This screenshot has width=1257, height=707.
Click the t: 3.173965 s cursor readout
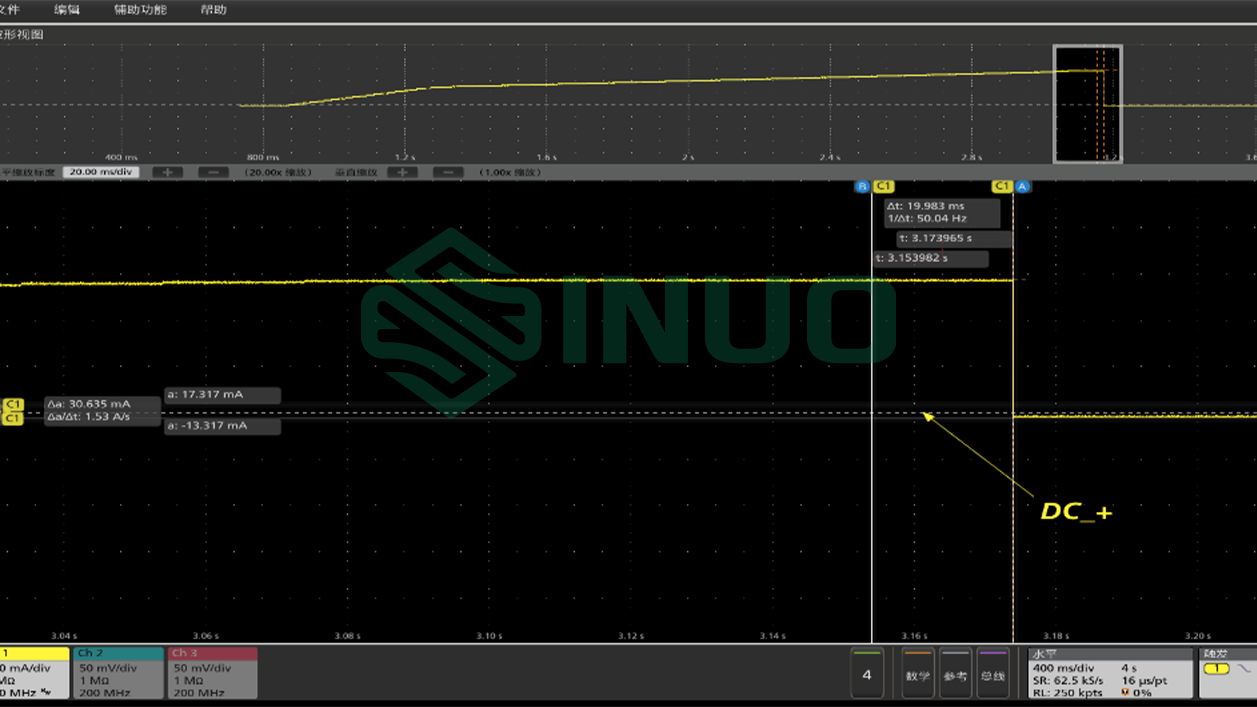[955, 239]
